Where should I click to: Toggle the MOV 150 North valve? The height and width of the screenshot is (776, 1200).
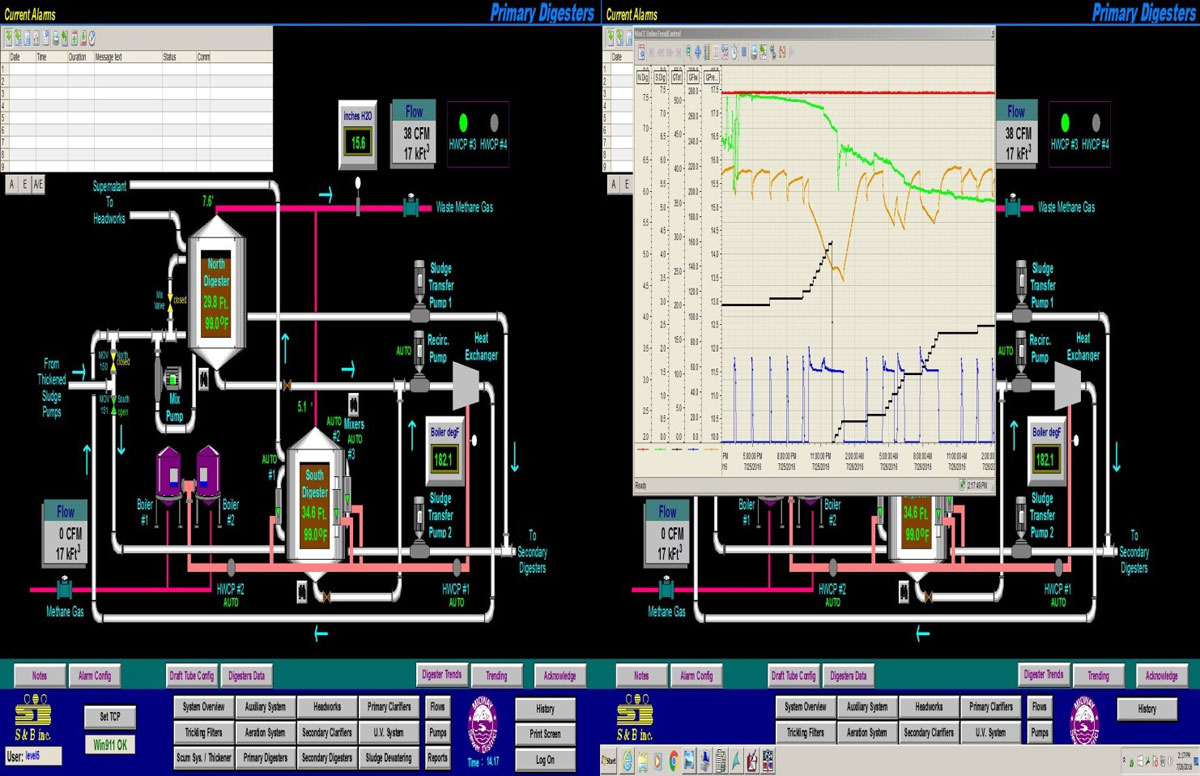pyautogui.click(x=114, y=359)
